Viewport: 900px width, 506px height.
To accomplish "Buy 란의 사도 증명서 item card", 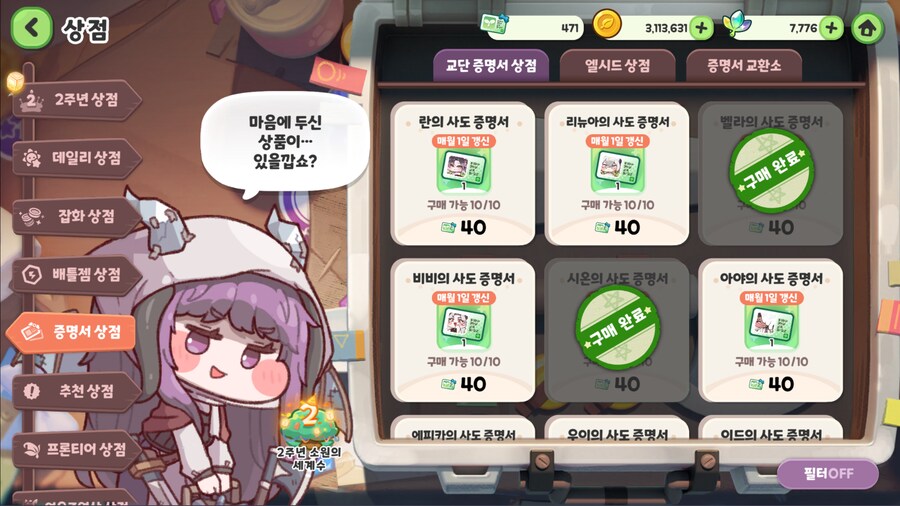I will (x=463, y=174).
